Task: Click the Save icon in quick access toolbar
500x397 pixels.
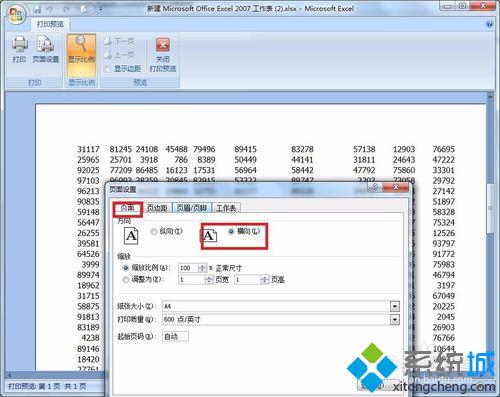Action: point(37,9)
